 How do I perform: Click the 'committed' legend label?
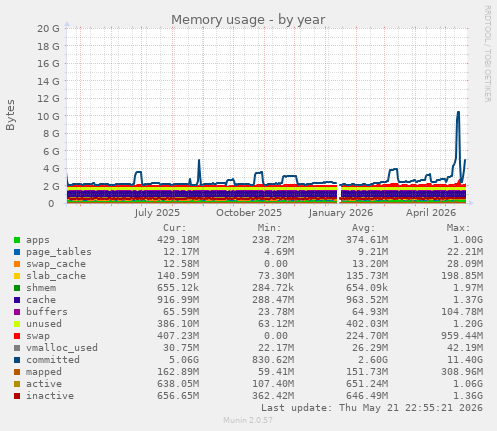click(x=53, y=360)
